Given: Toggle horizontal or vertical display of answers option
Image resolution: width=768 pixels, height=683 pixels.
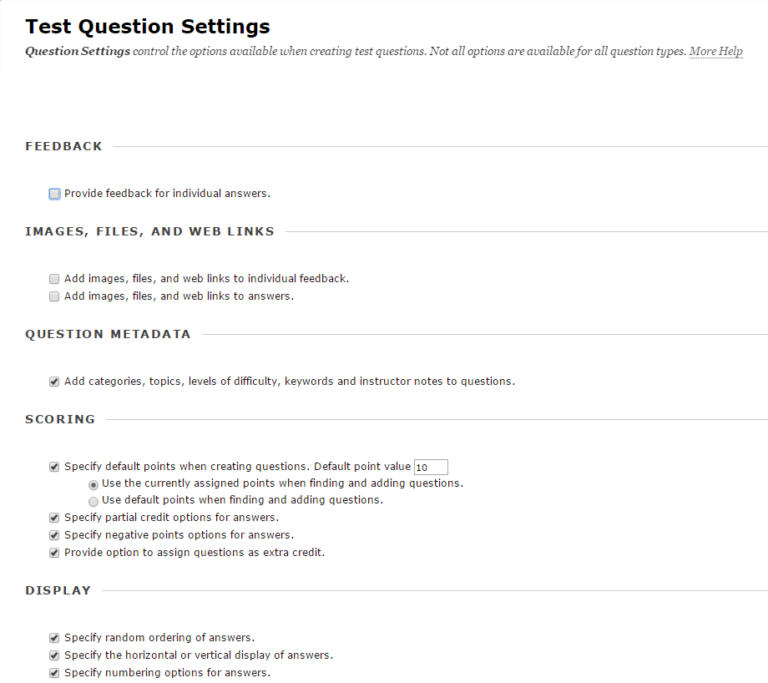Looking at the screenshot, I should [x=54, y=656].
